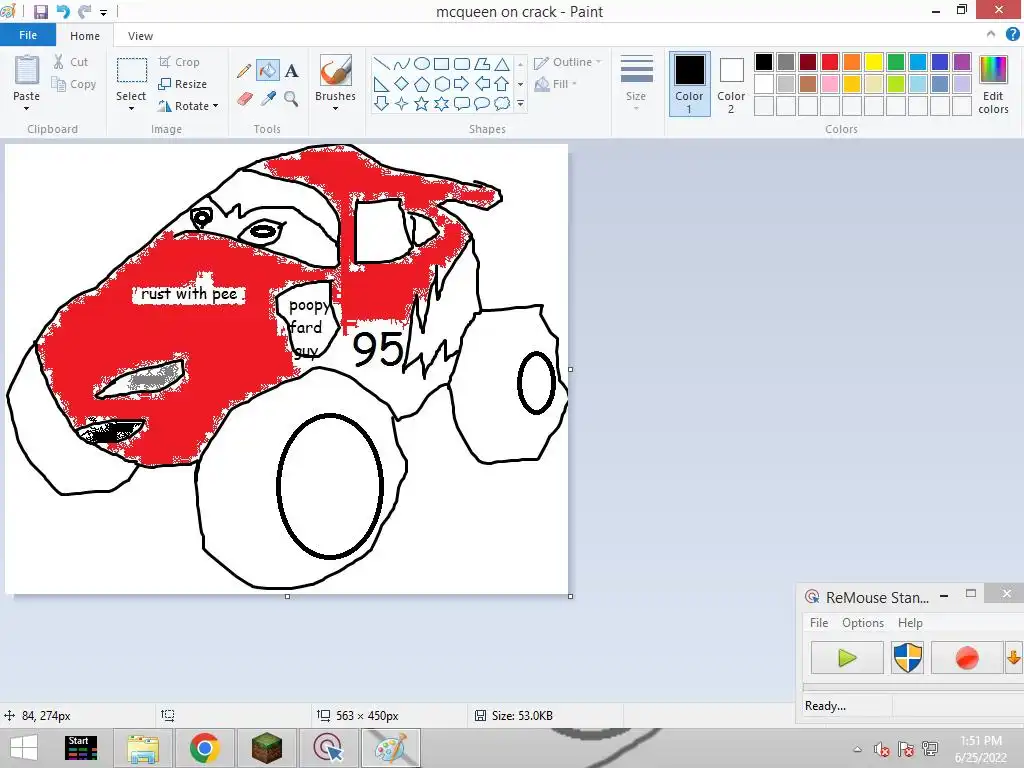Click ReMouse red Record button
Image resolution: width=1024 pixels, height=768 pixels.
pyautogui.click(x=967, y=658)
